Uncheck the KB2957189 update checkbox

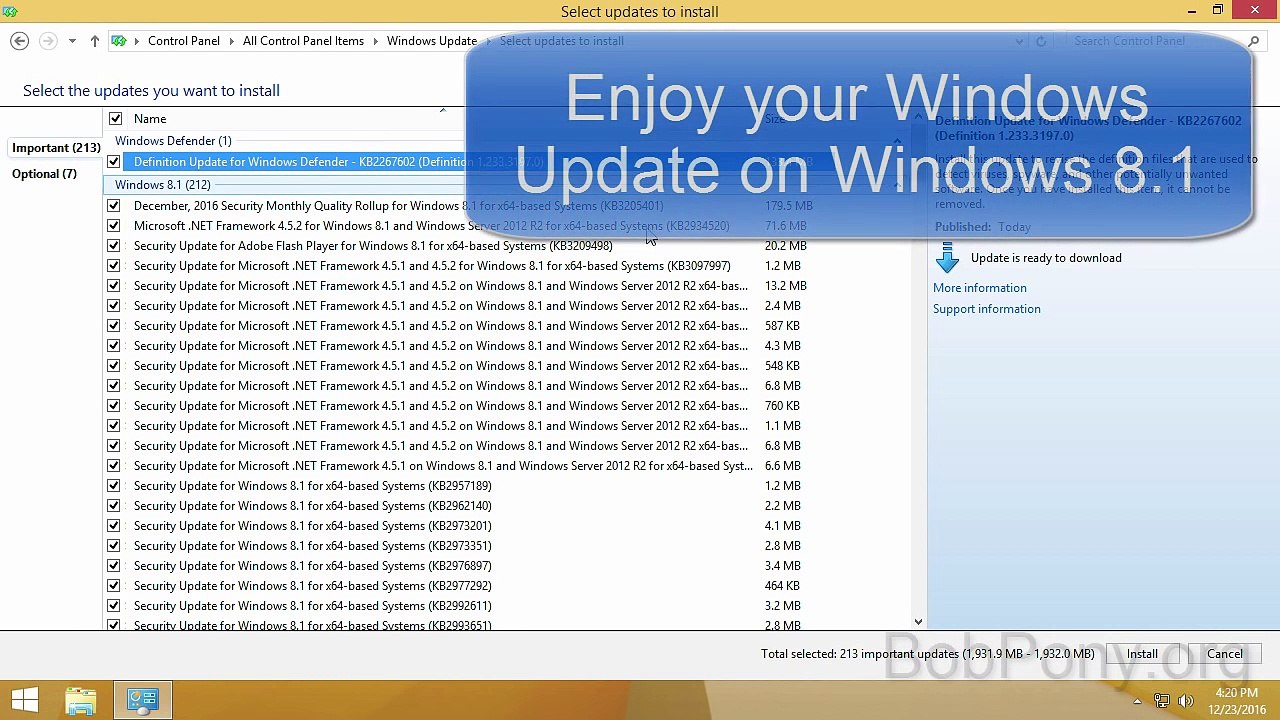tap(113, 486)
